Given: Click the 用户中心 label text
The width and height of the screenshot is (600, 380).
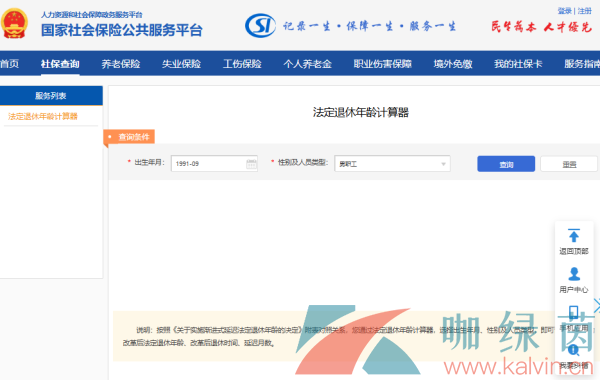Looking at the screenshot, I should coord(574,289).
